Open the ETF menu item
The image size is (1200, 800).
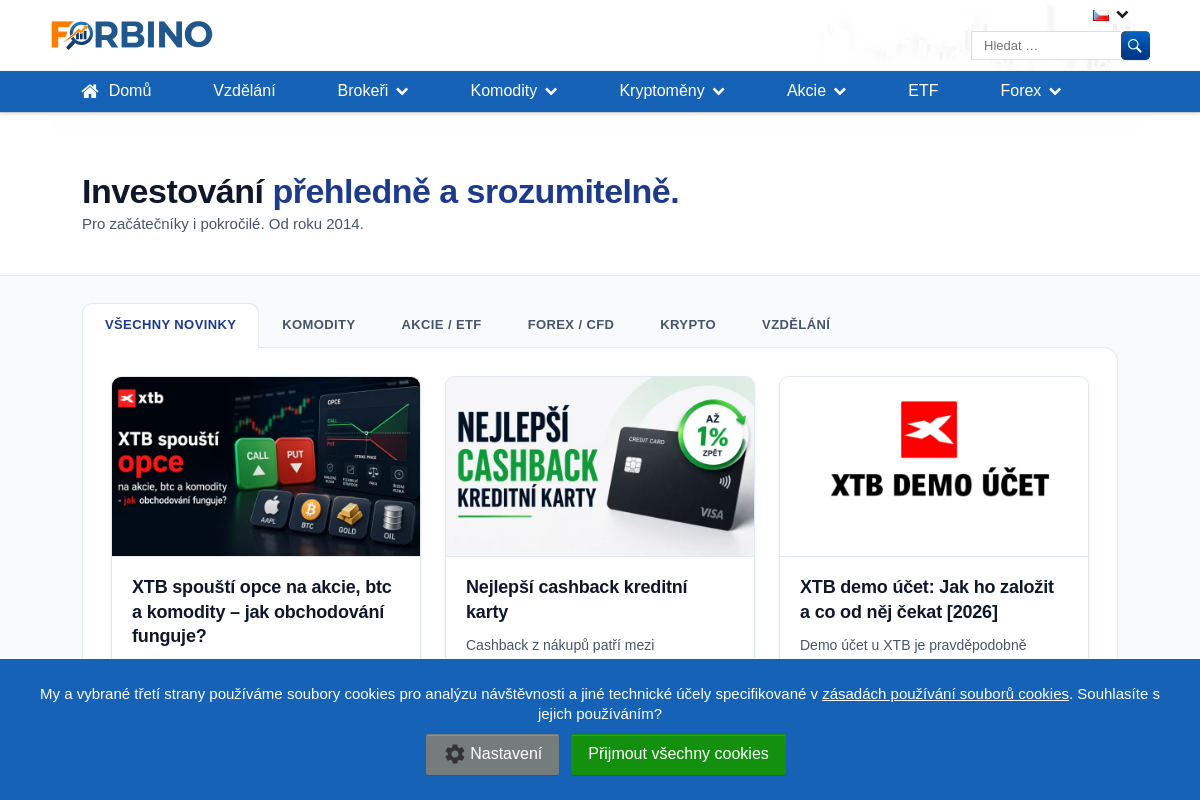point(923,91)
